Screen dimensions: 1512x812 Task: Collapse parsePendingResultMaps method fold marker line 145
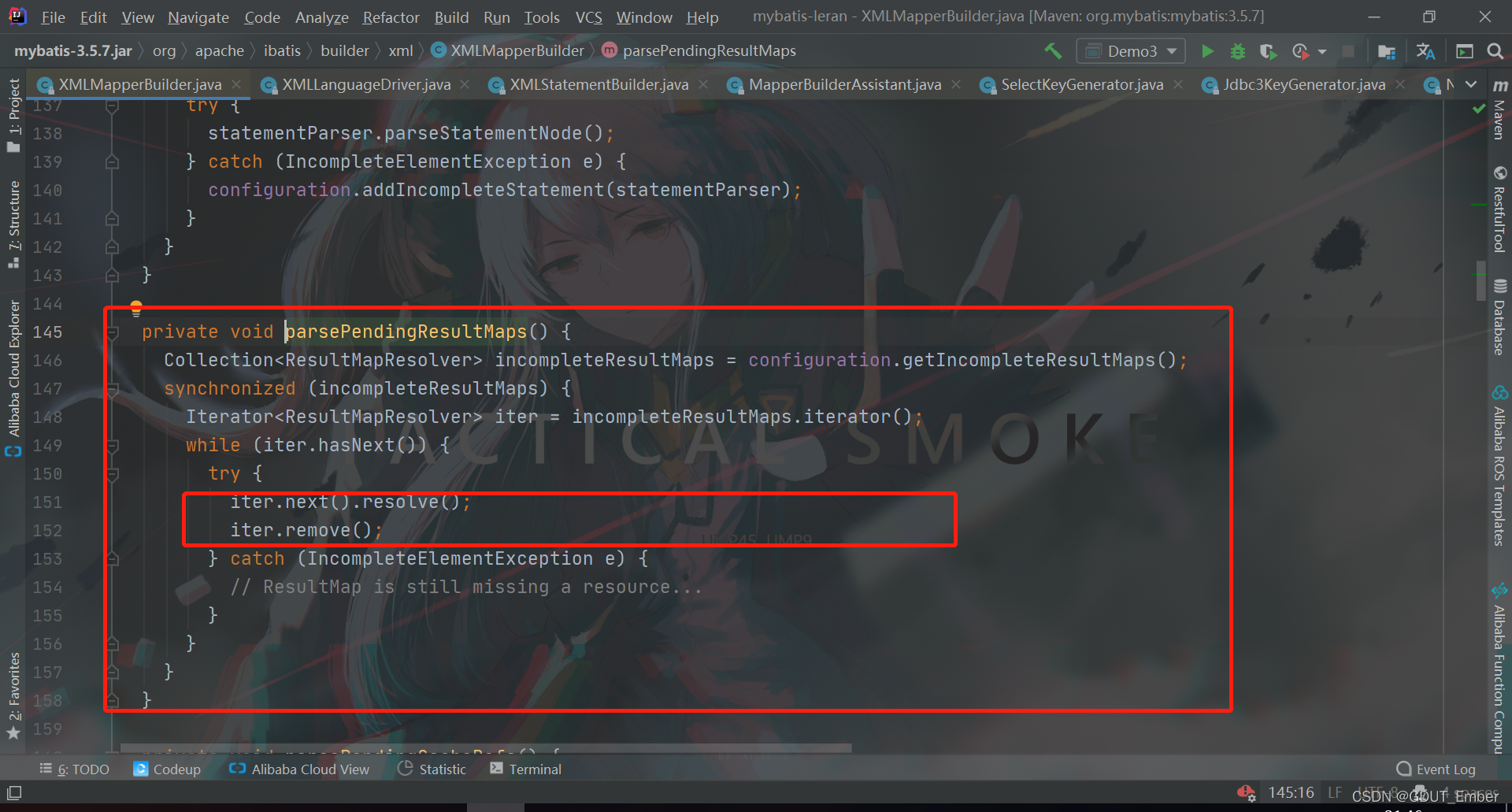pos(112,332)
